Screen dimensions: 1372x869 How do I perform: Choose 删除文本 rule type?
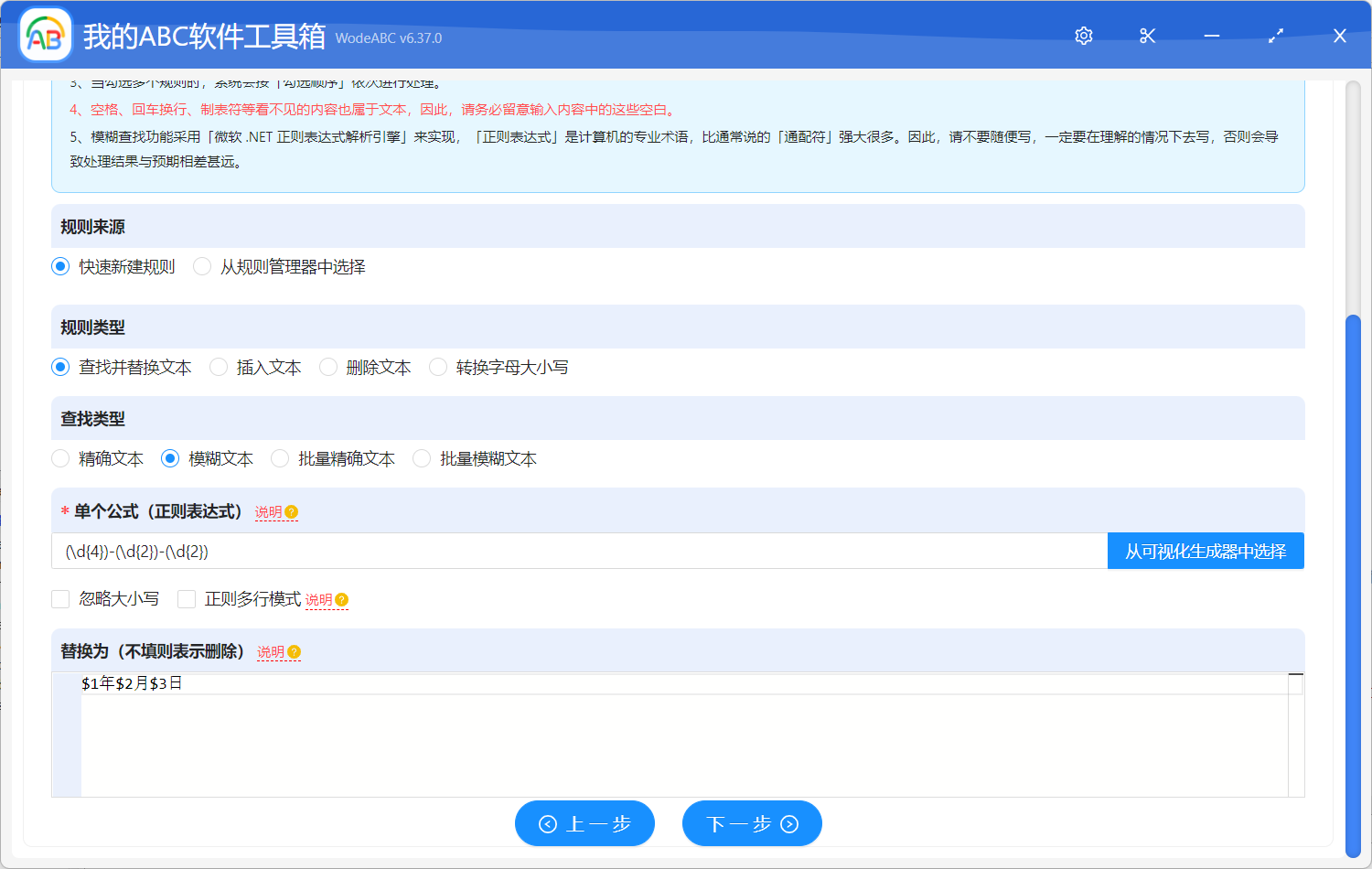(x=329, y=368)
